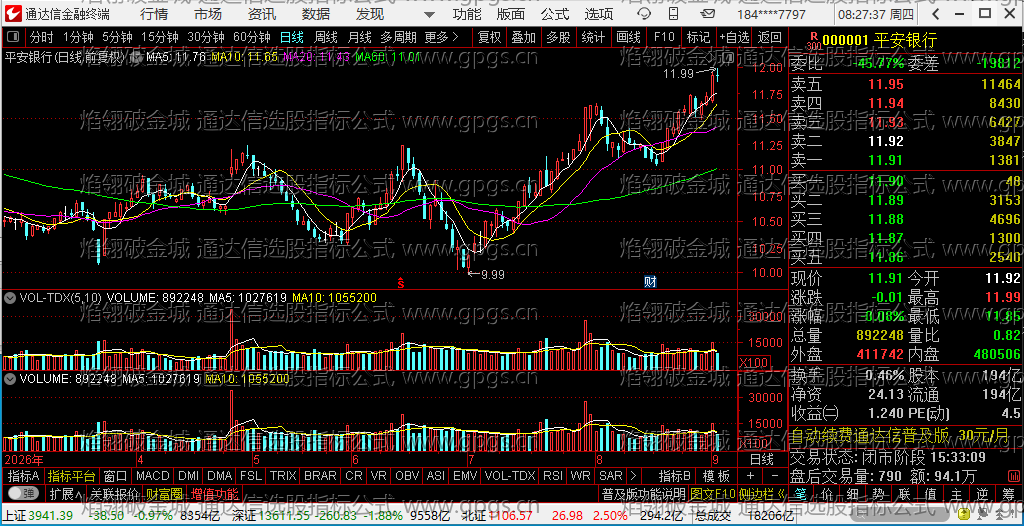Open the 市场 menu
The image size is (1024, 526).
(208, 14)
